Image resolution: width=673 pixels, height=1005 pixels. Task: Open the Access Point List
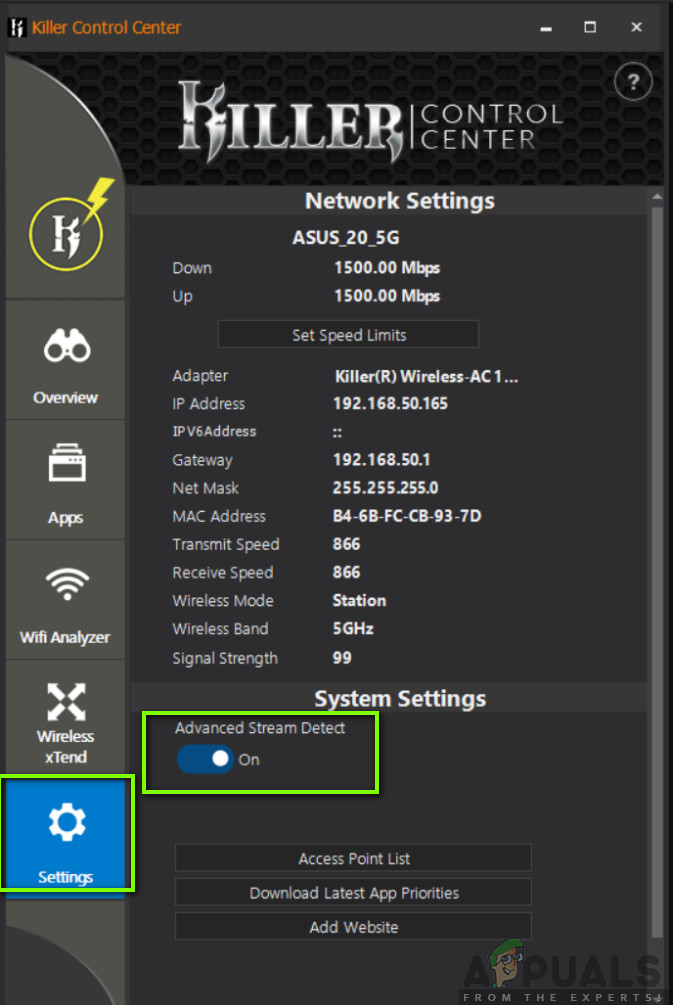click(x=353, y=857)
